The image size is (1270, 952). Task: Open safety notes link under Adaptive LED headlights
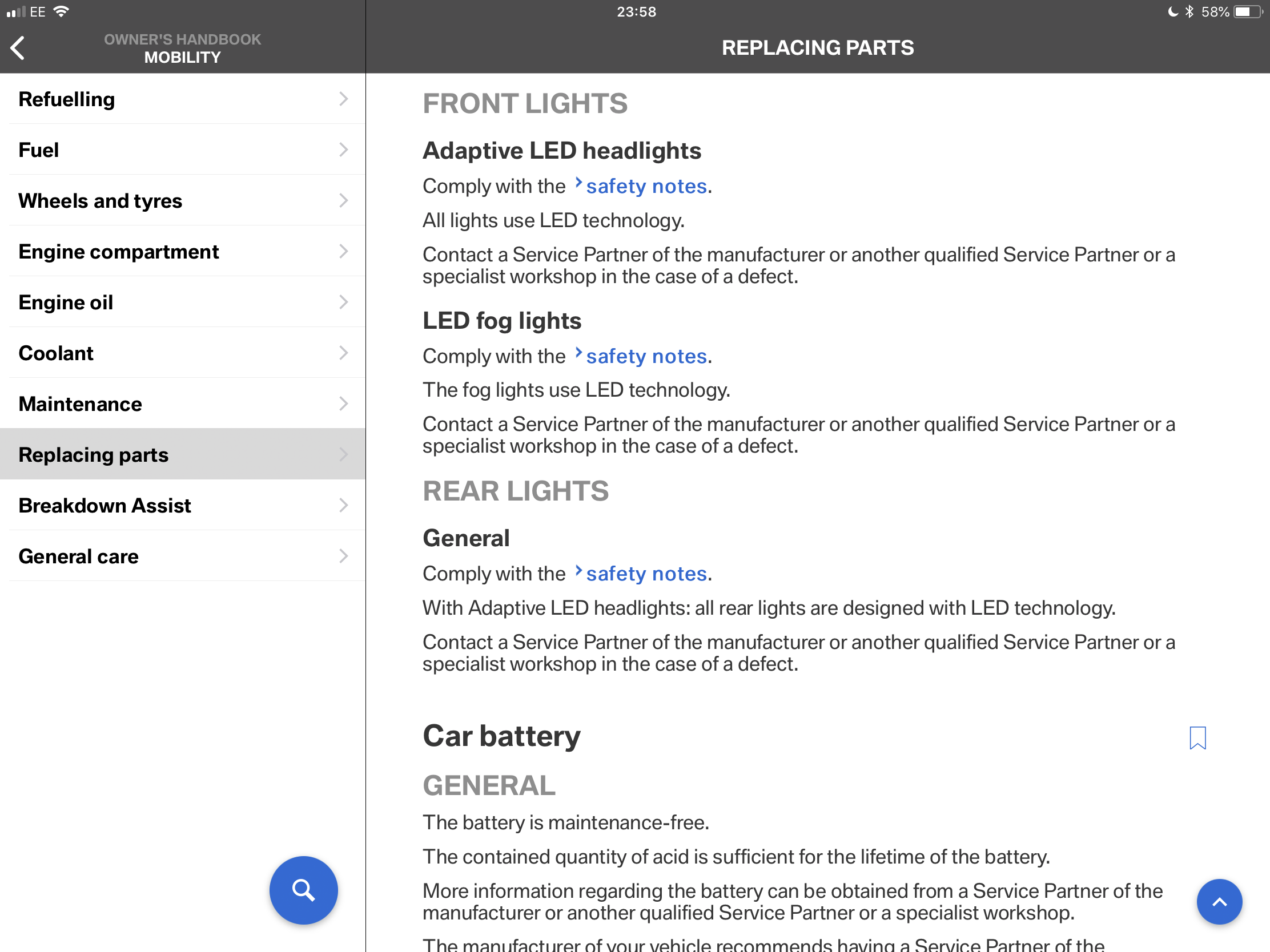coord(646,187)
